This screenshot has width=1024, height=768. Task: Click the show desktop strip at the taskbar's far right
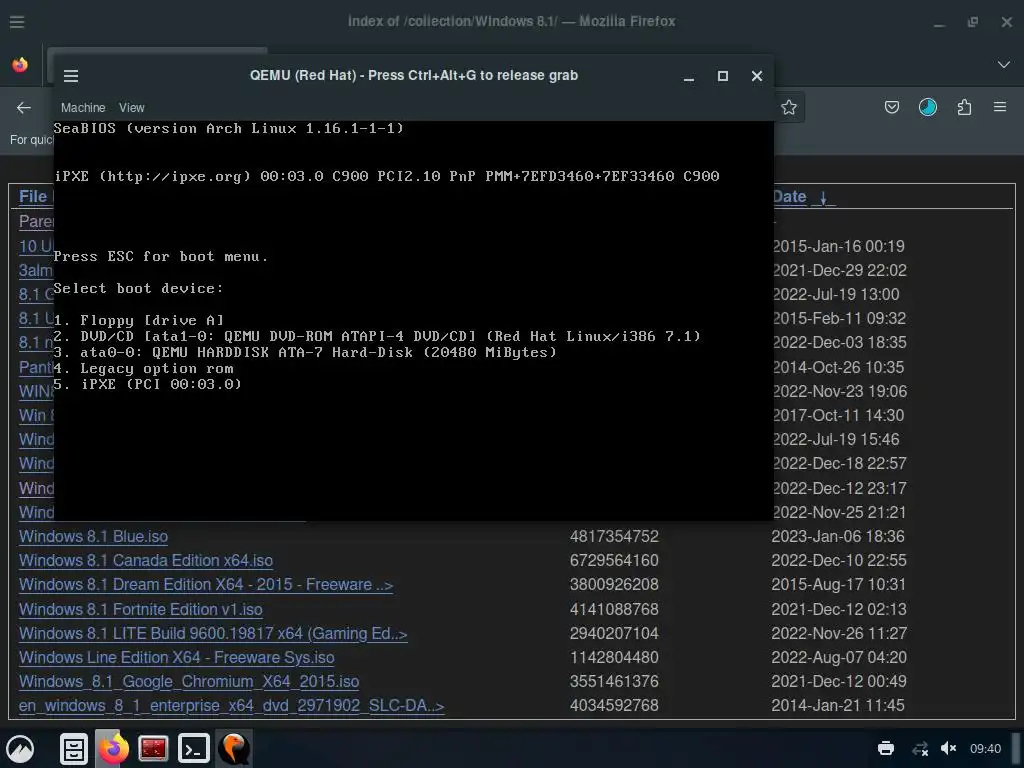tap(1017, 749)
